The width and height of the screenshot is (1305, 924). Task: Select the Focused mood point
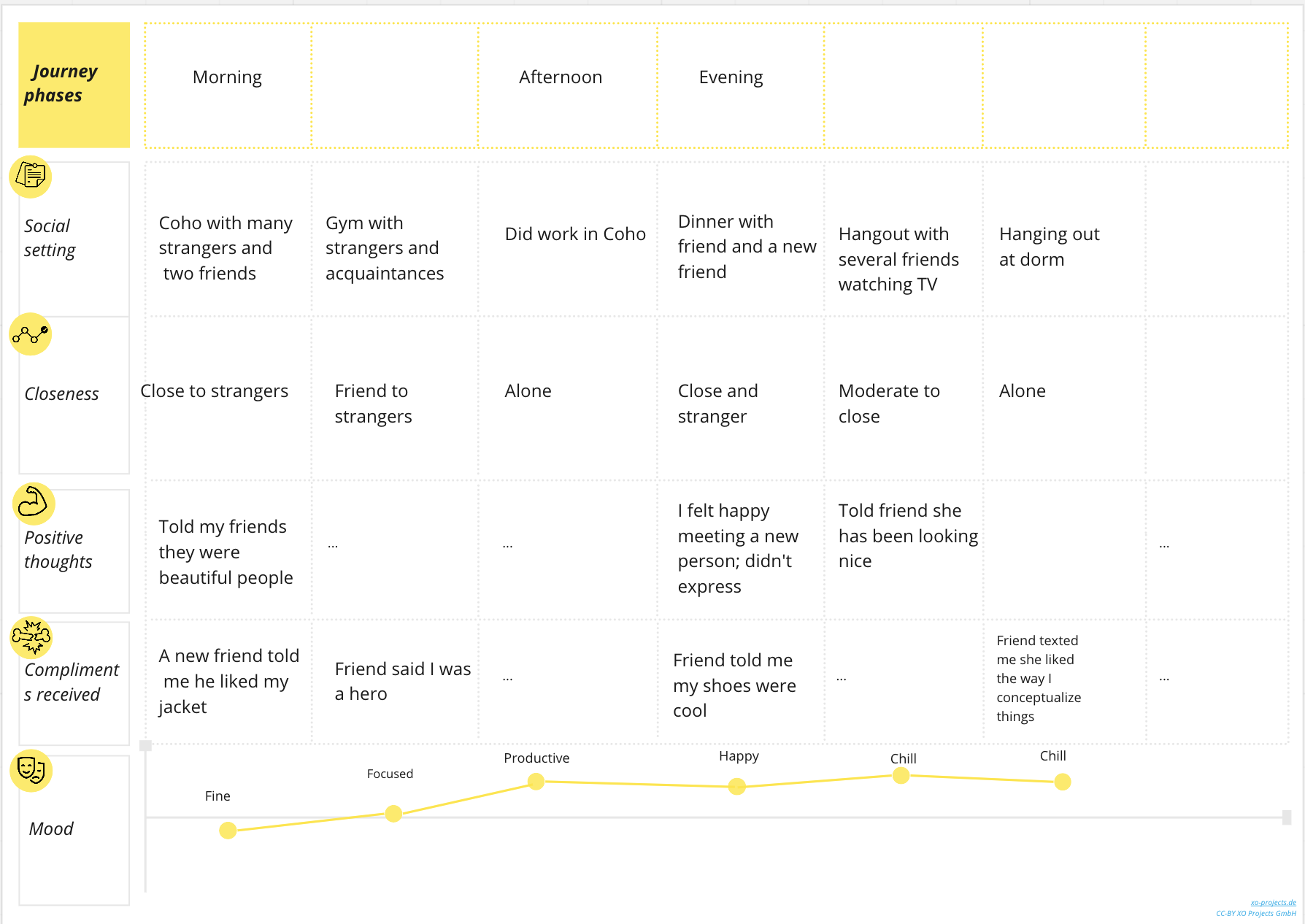(x=393, y=813)
